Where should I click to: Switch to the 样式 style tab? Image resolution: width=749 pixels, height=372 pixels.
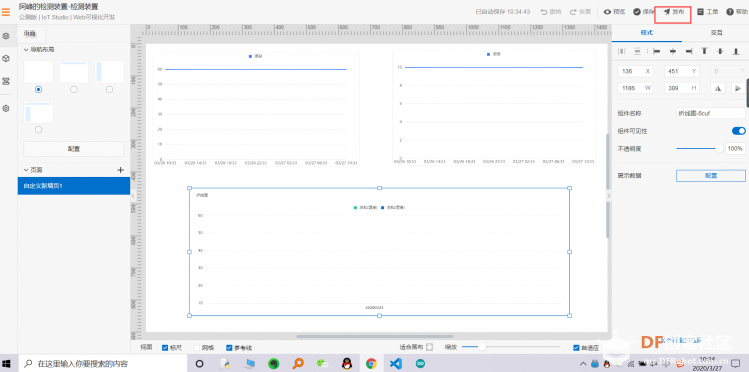click(647, 33)
